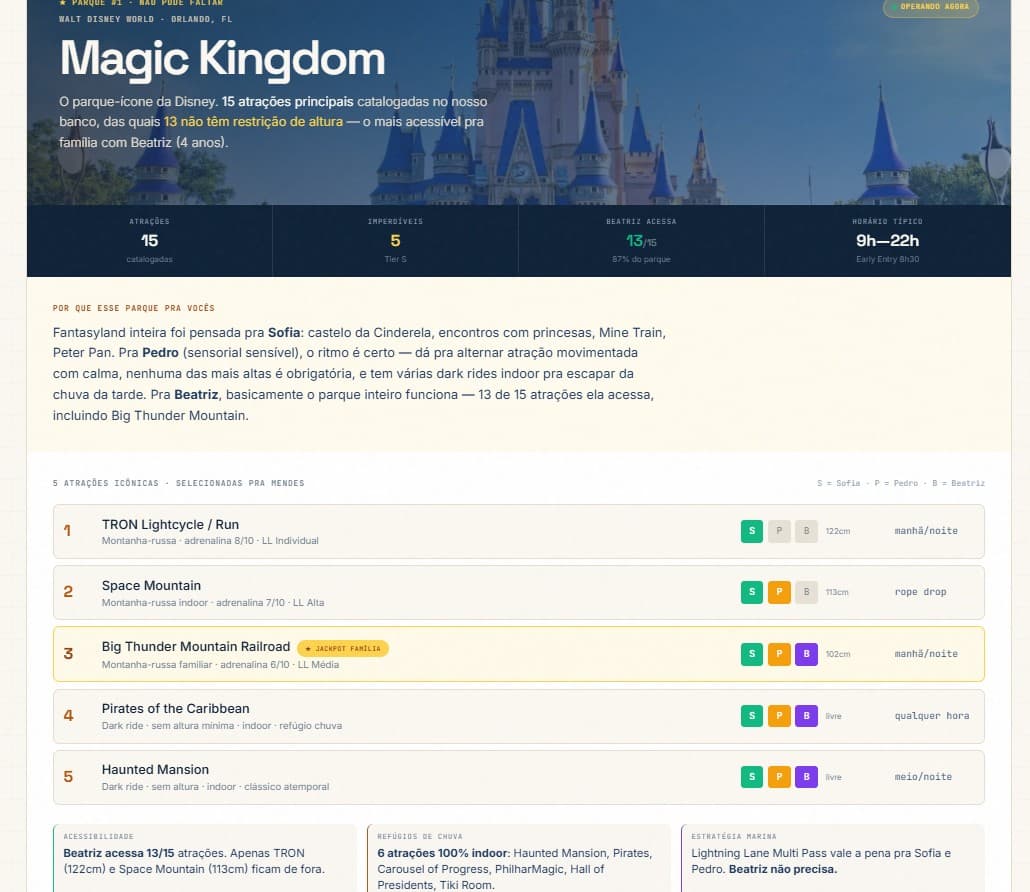Click the 102cm height value
1030x892 pixels.
(838, 654)
